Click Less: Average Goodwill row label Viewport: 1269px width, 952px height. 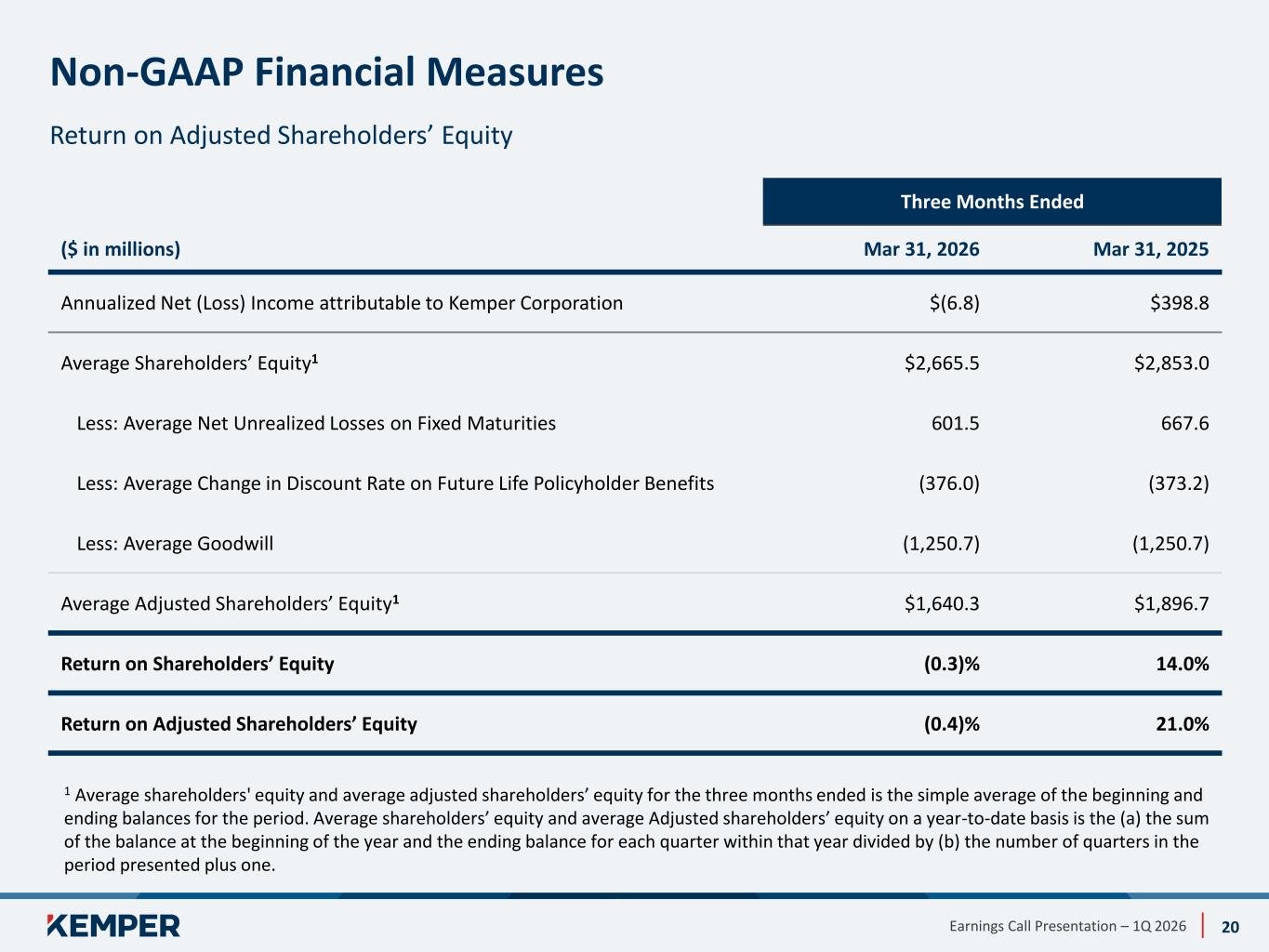(x=175, y=544)
